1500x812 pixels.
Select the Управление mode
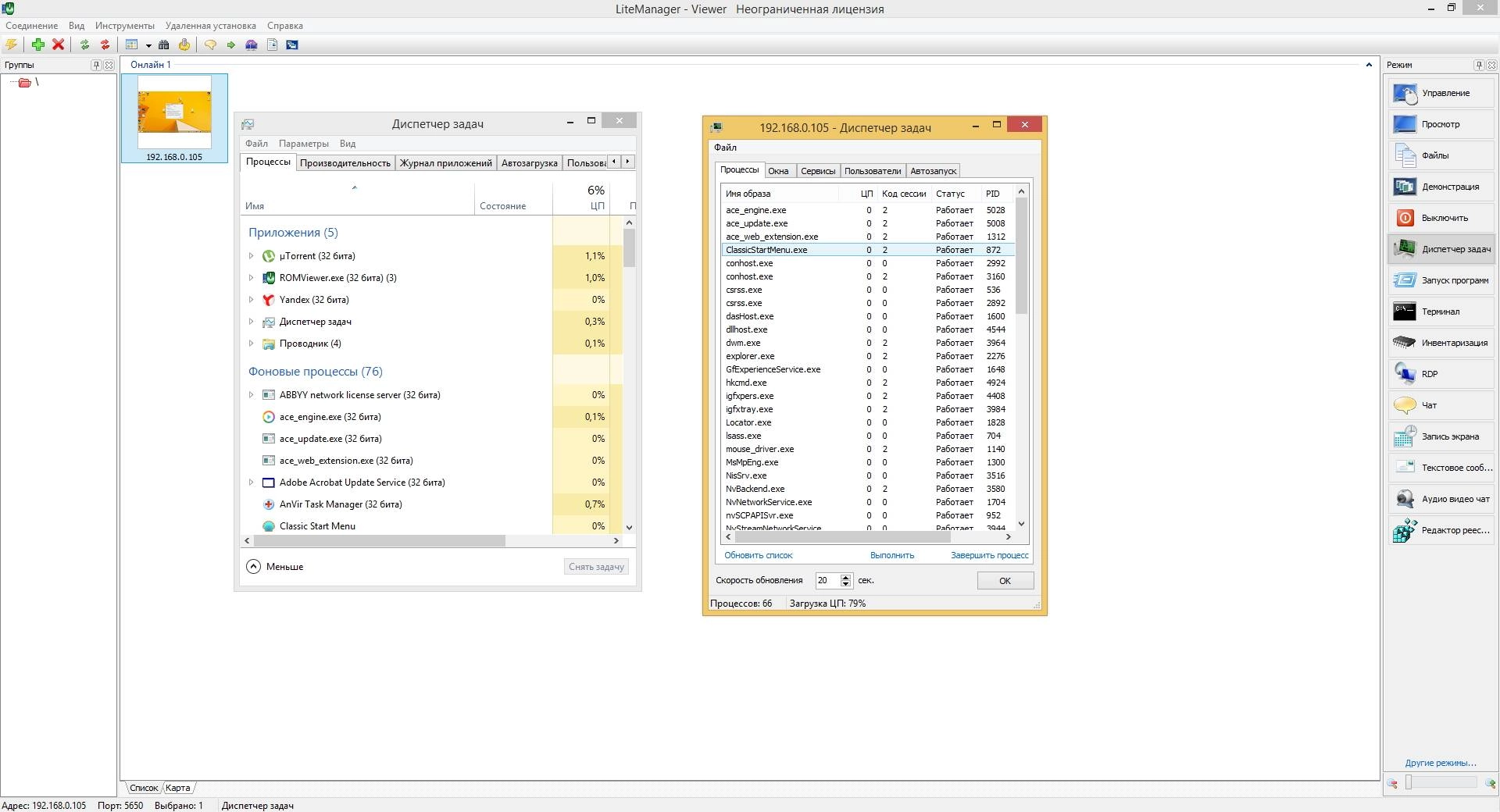point(1441,93)
